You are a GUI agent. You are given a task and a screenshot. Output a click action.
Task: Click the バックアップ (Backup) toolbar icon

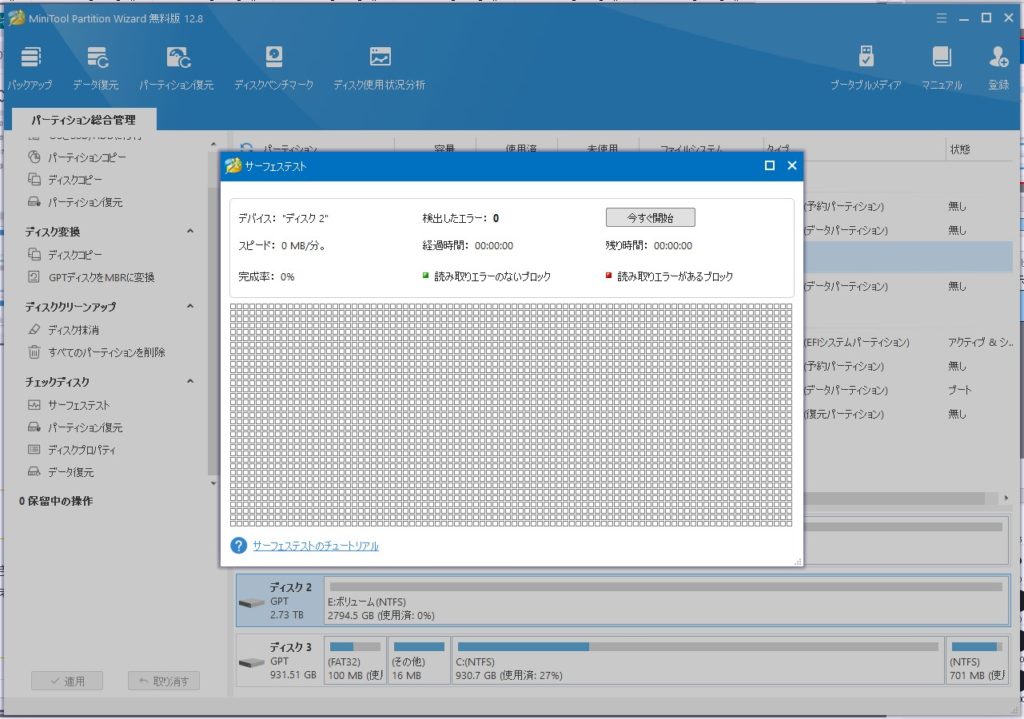click(30, 60)
